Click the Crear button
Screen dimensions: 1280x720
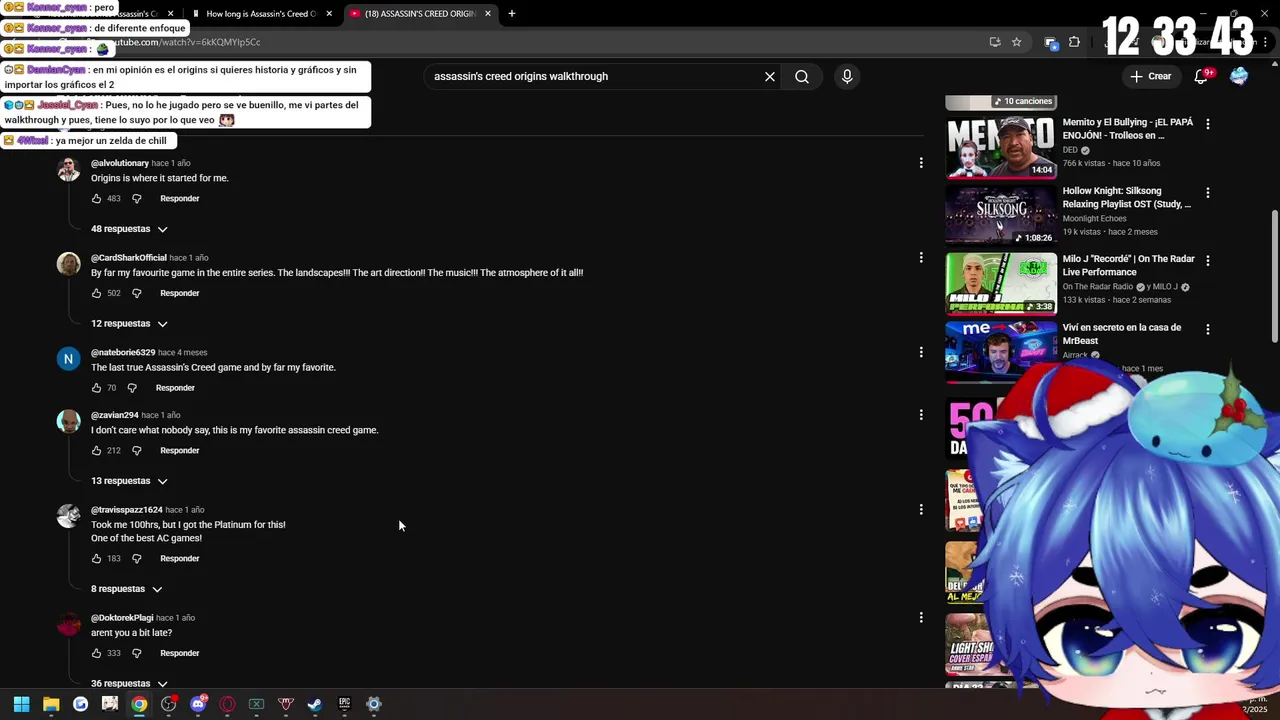1150,76
